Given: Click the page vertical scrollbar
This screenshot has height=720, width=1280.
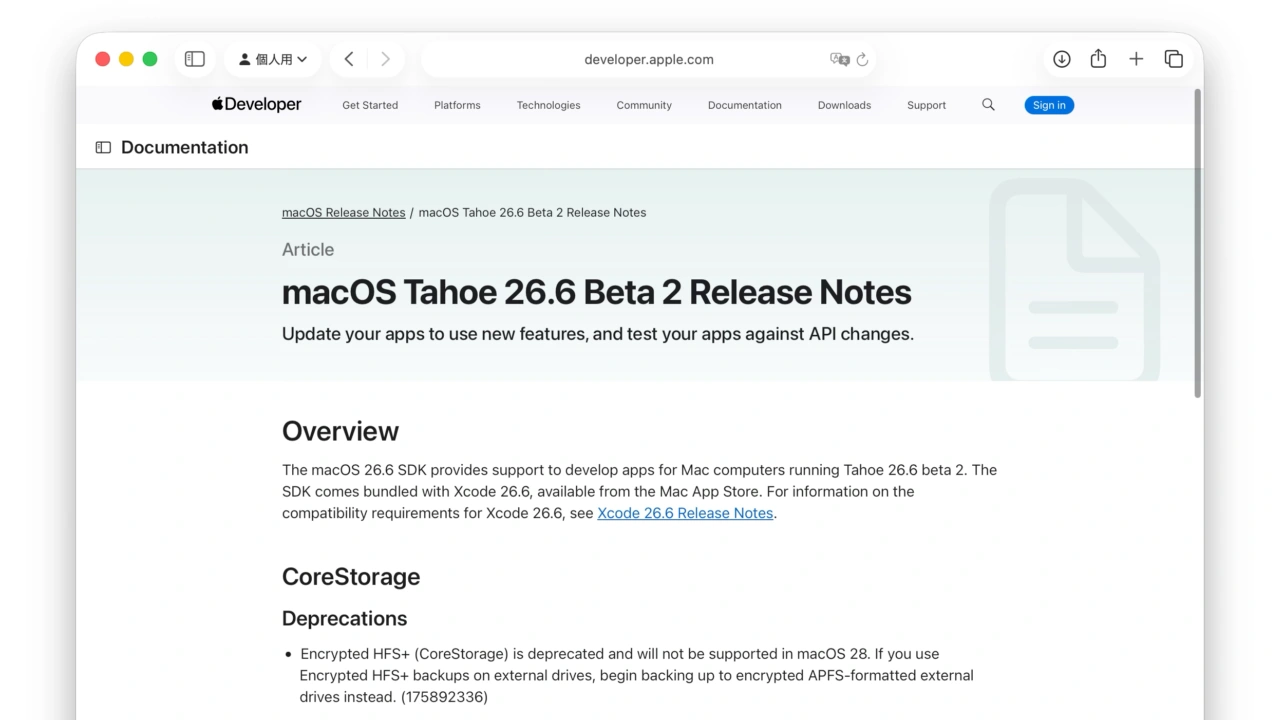Looking at the screenshot, I should (1197, 243).
